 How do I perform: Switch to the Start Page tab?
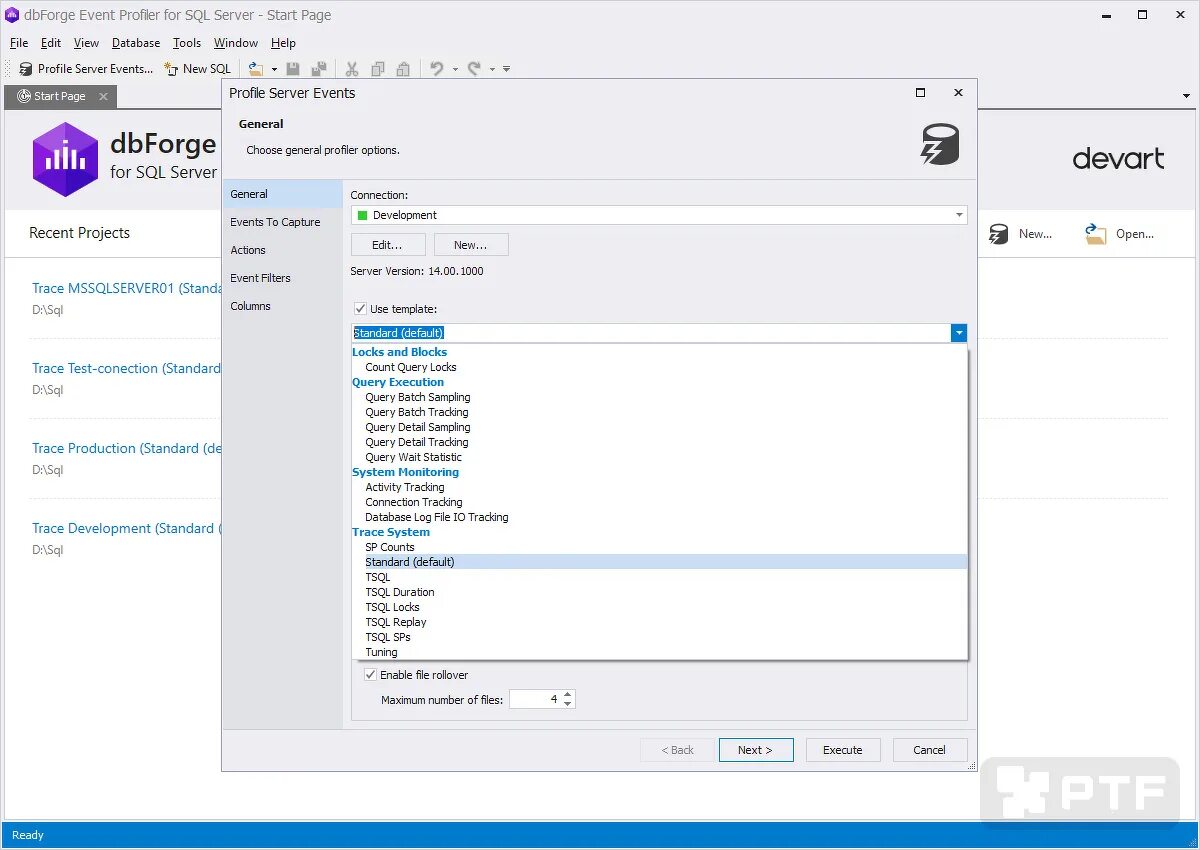coord(60,96)
